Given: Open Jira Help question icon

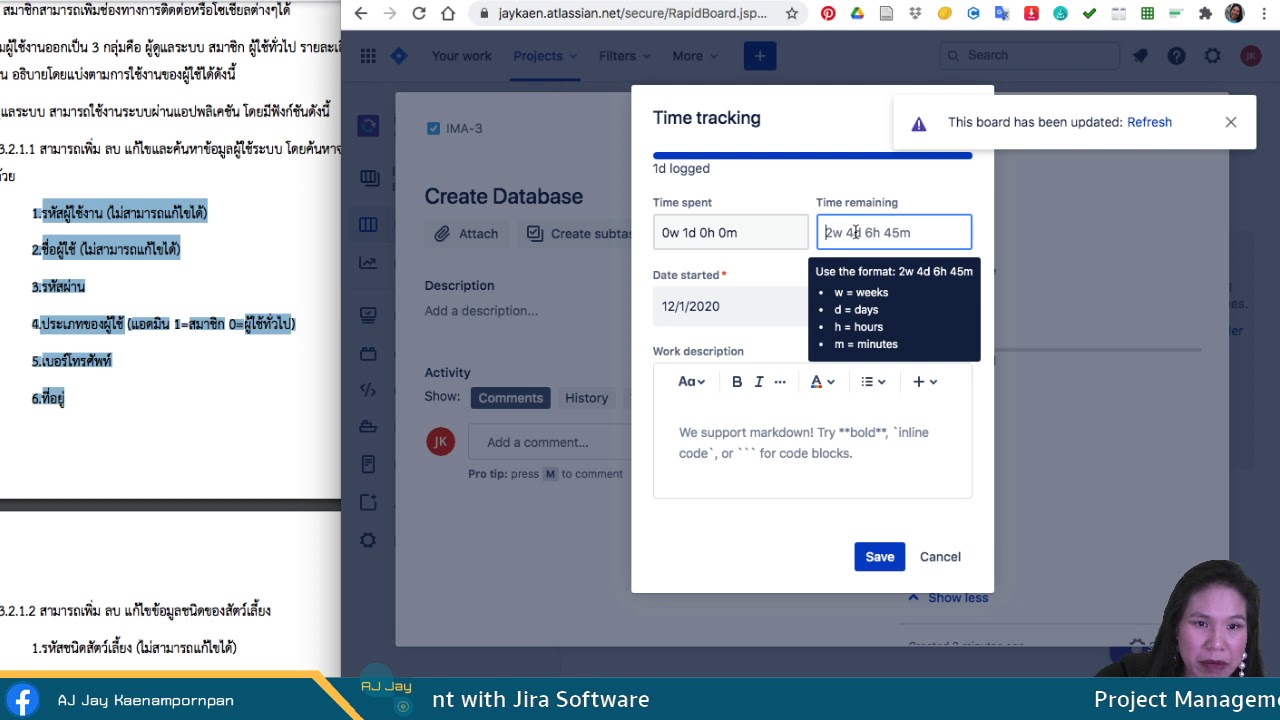Looking at the screenshot, I should click(1176, 56).
